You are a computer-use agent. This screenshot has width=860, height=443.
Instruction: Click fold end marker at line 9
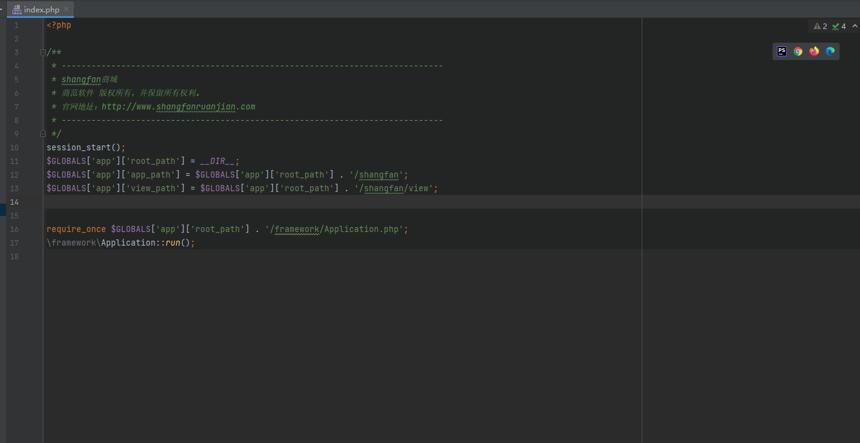42,134
